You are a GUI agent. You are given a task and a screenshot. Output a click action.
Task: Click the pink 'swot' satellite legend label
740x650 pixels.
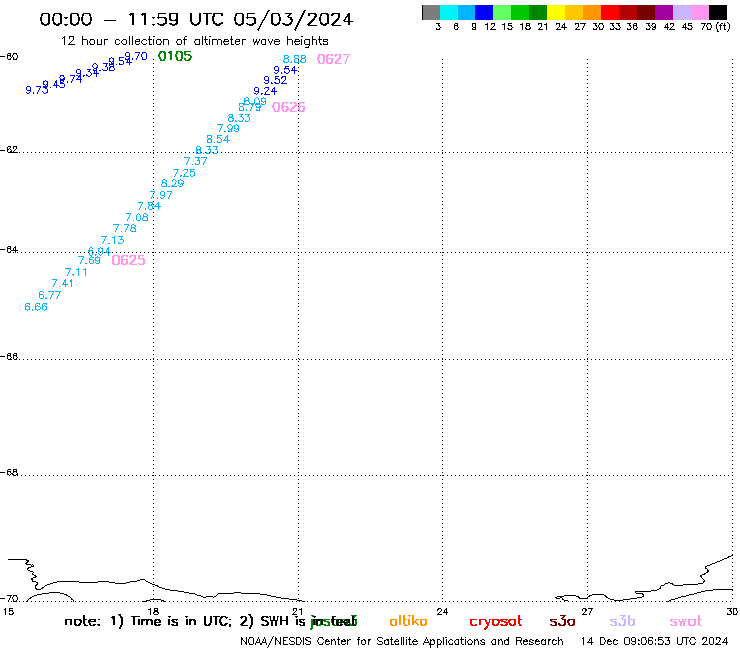(686, 622)
